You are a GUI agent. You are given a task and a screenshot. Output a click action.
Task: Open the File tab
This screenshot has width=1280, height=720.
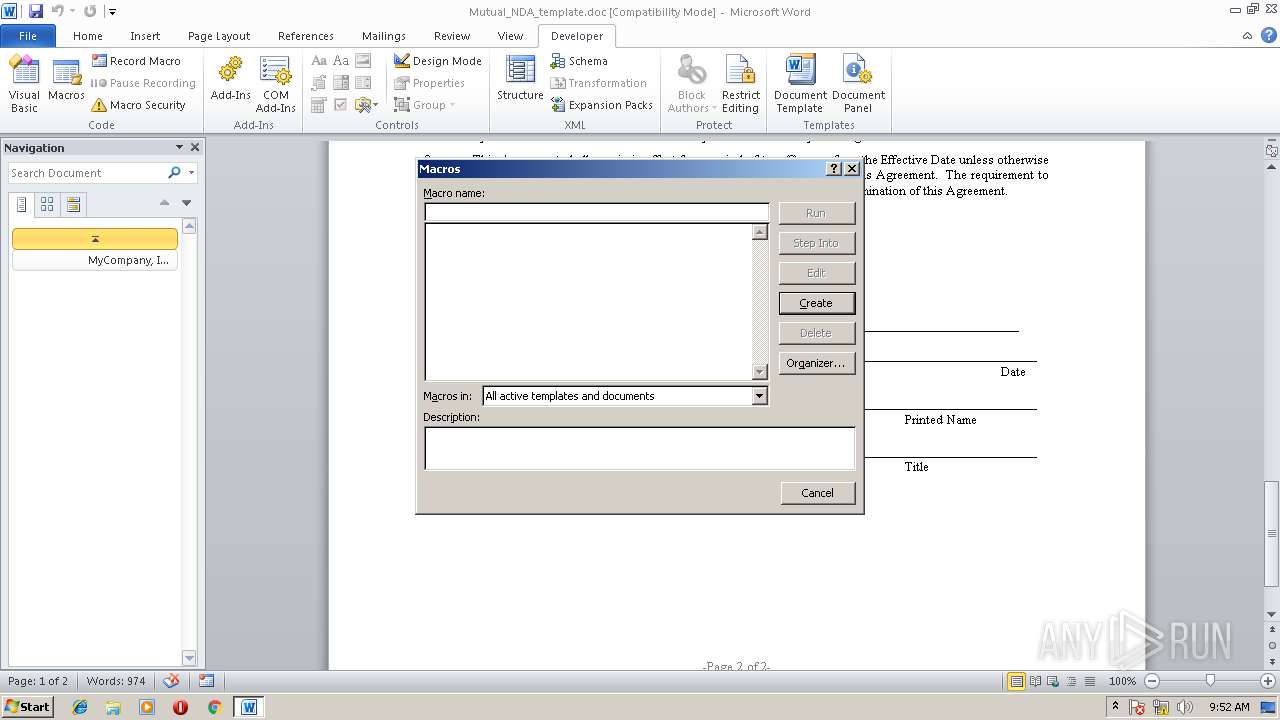pyautogui.click(x=28, y=36)
